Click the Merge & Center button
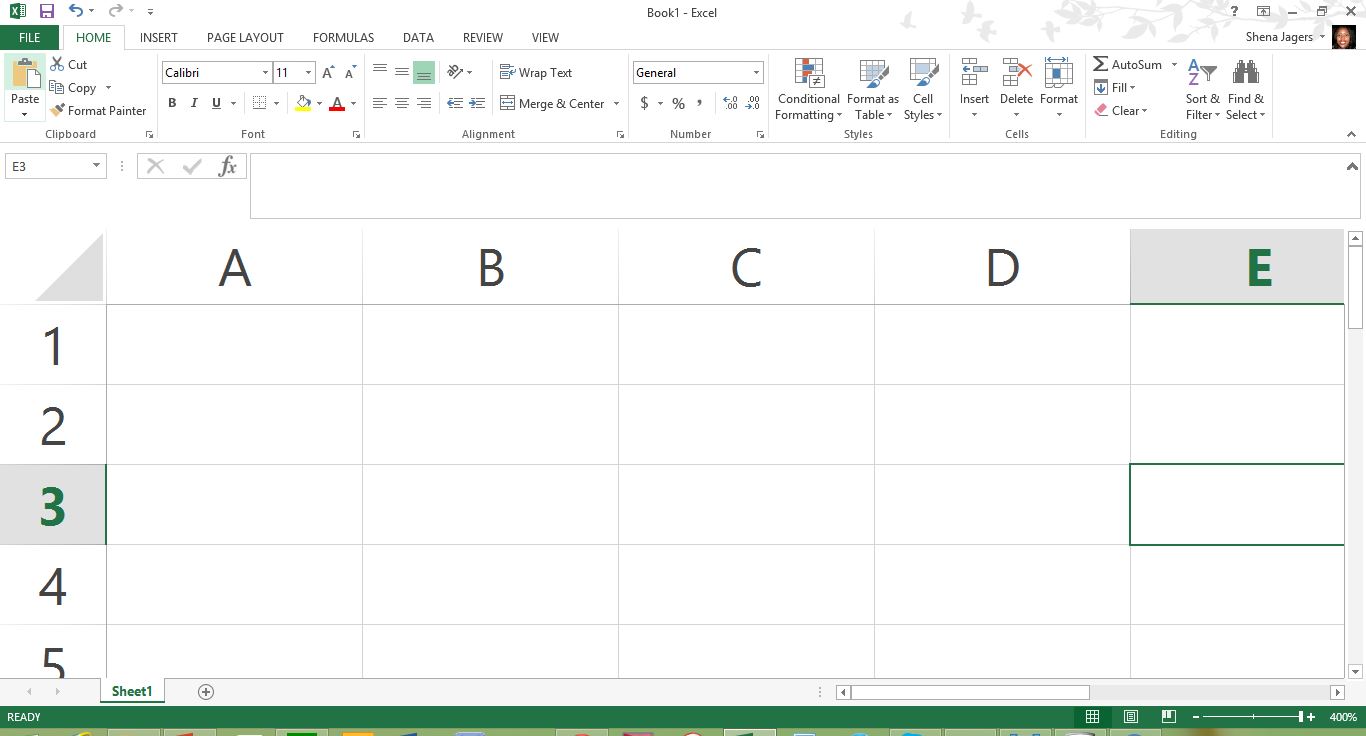 [553, 103]
